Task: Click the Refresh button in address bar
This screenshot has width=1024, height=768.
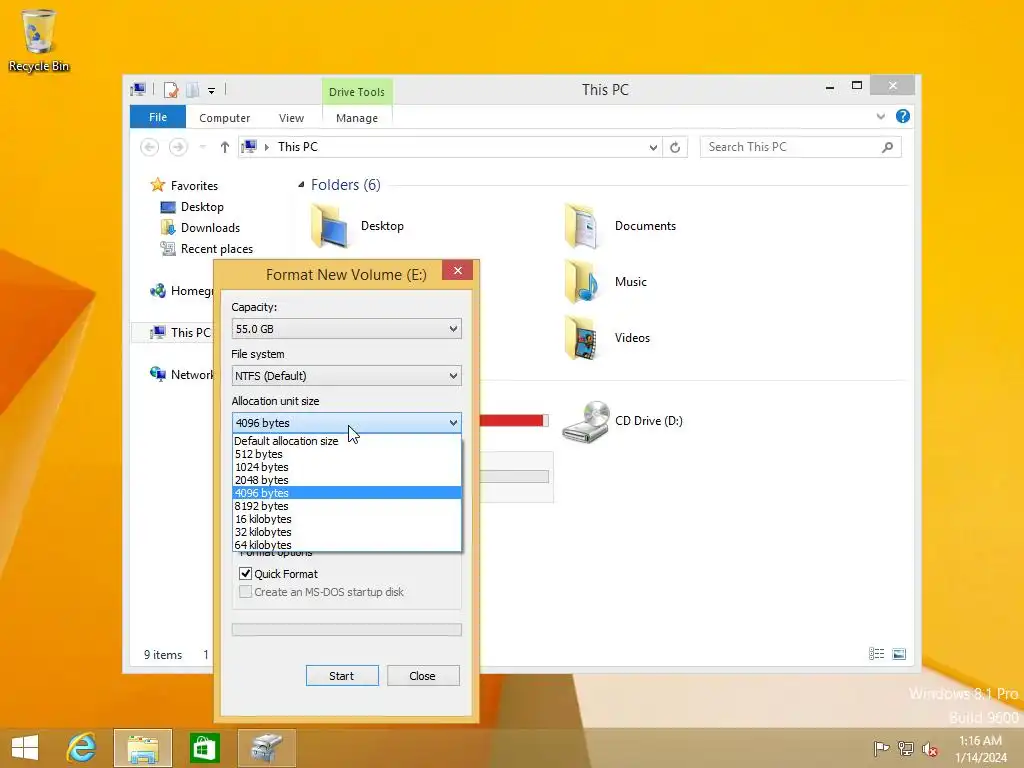Action: [x=675, y=147]
